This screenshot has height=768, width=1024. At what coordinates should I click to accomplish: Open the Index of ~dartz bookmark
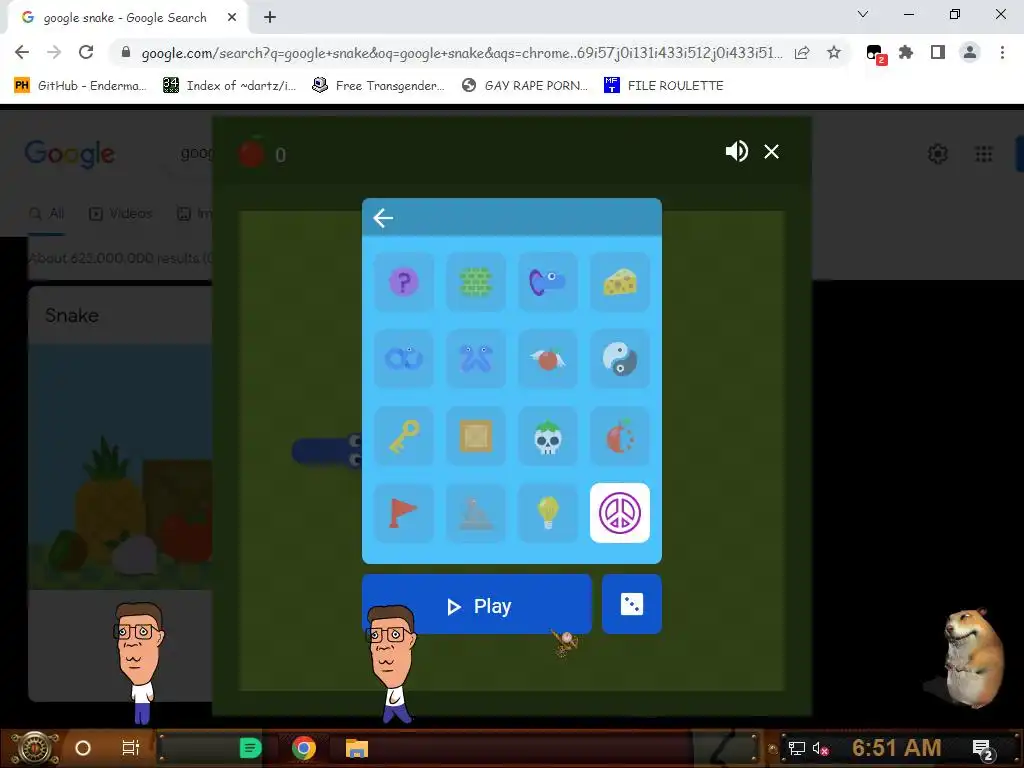tap(230, 86)
